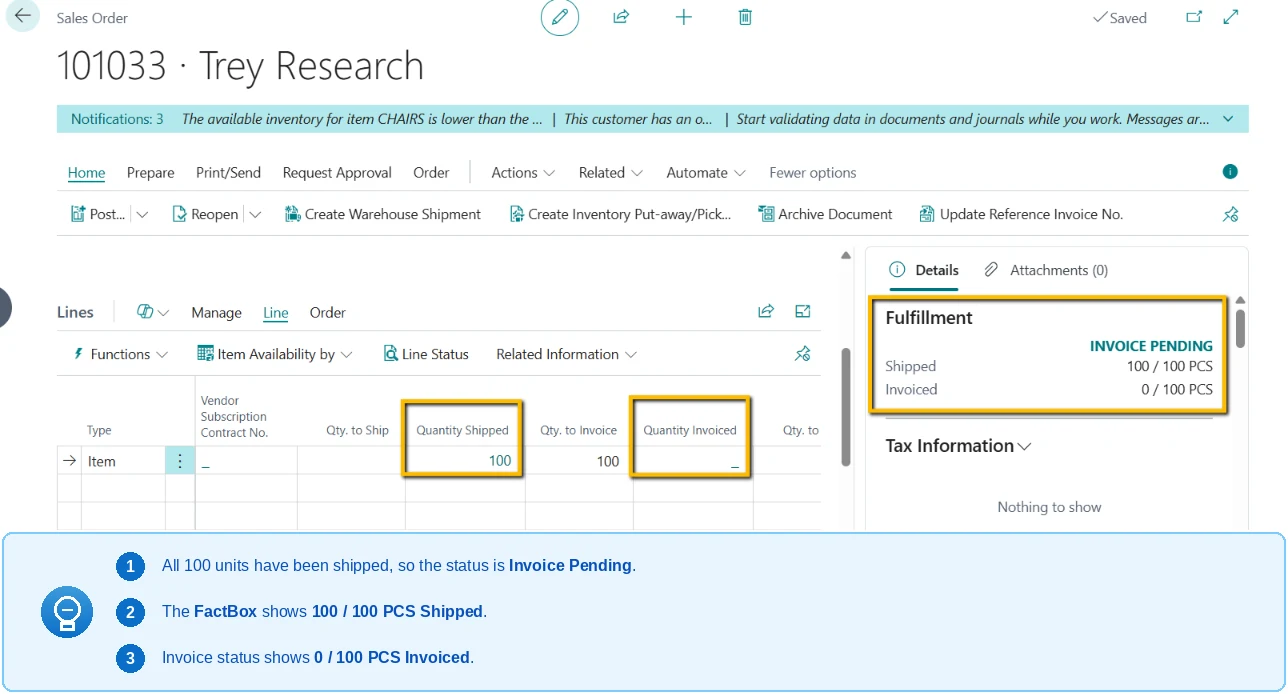Screen dimensions: 1288x694
Task: Click the Fulfillment heading
Action: [929, 318]
